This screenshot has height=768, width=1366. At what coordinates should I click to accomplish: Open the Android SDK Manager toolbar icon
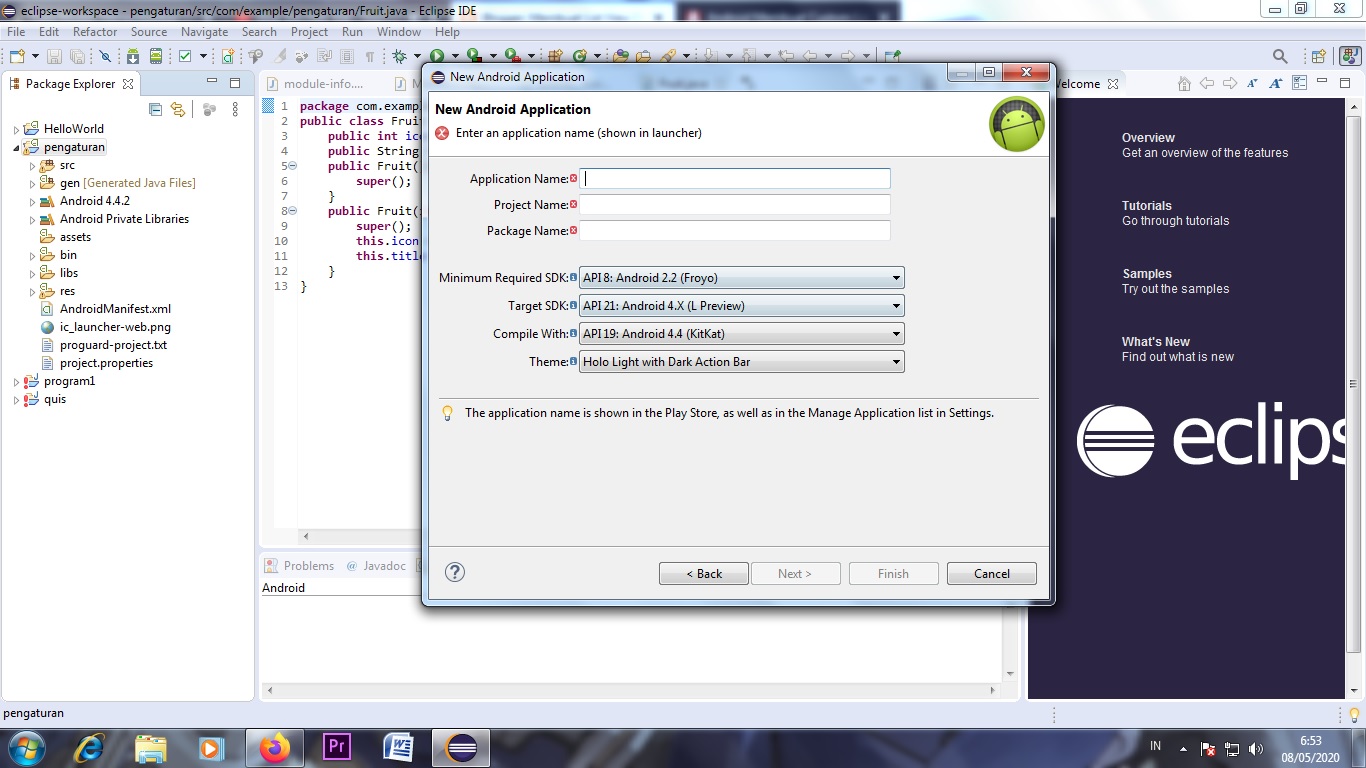point(132,56)
